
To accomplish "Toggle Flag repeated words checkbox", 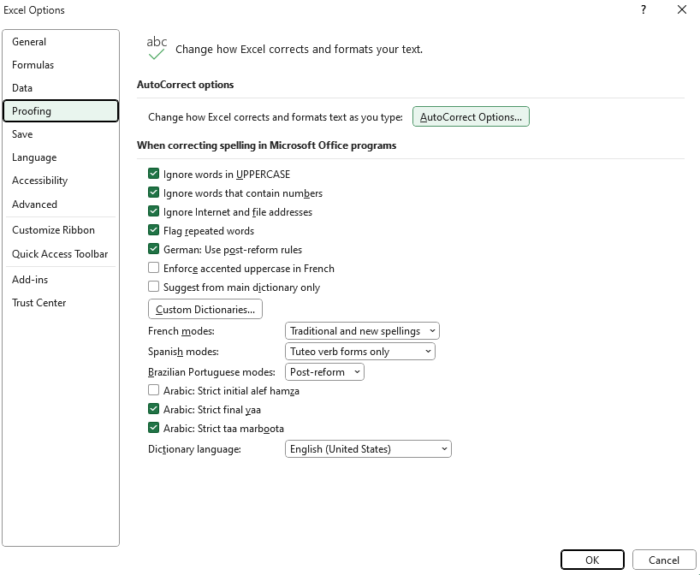I will click(154, 230).
